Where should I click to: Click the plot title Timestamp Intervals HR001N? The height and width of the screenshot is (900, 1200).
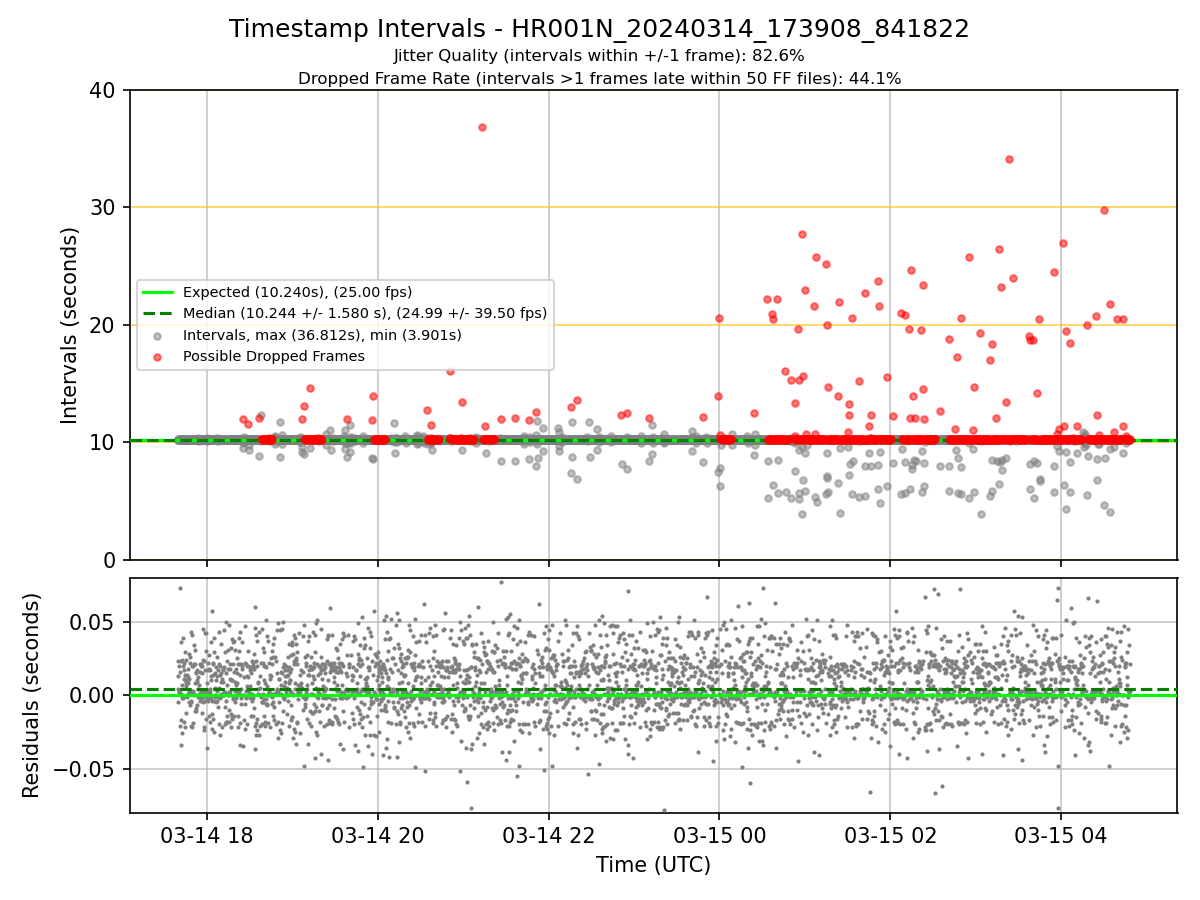(599, 29)
